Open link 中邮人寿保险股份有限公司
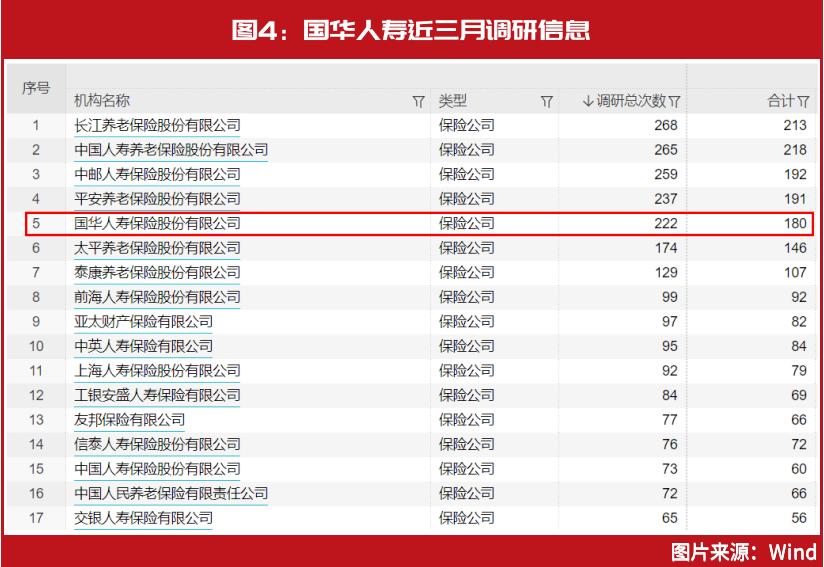The image size is (824, 567). click(157, 174)
